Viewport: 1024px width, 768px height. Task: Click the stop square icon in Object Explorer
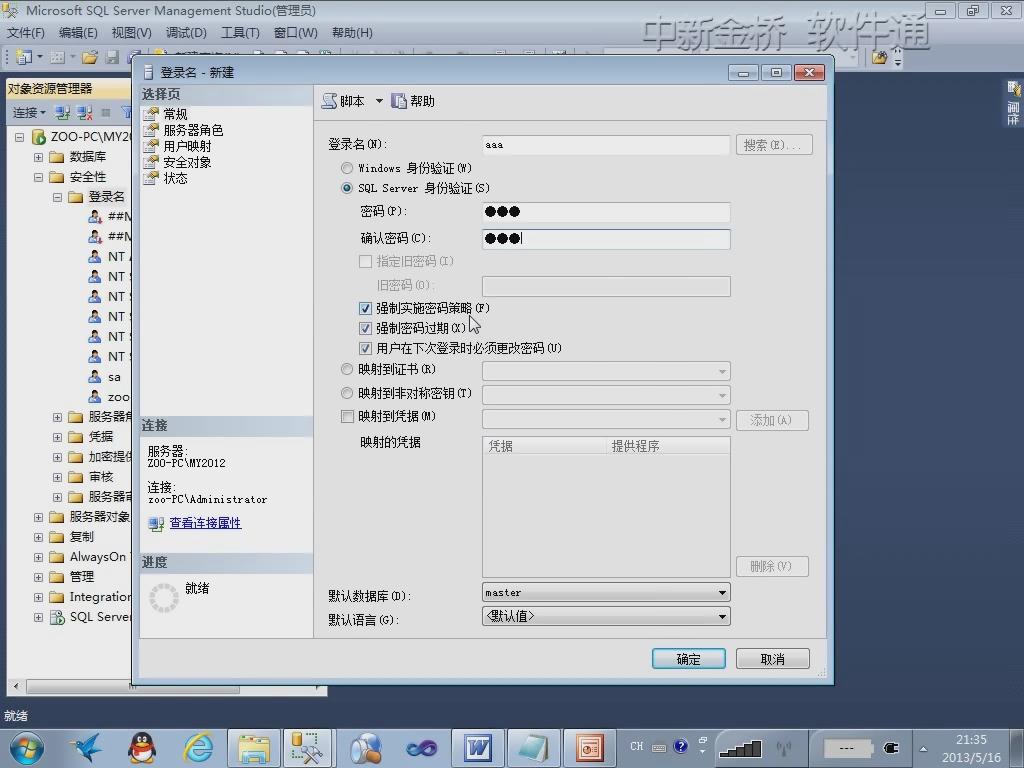pos(105,113)
